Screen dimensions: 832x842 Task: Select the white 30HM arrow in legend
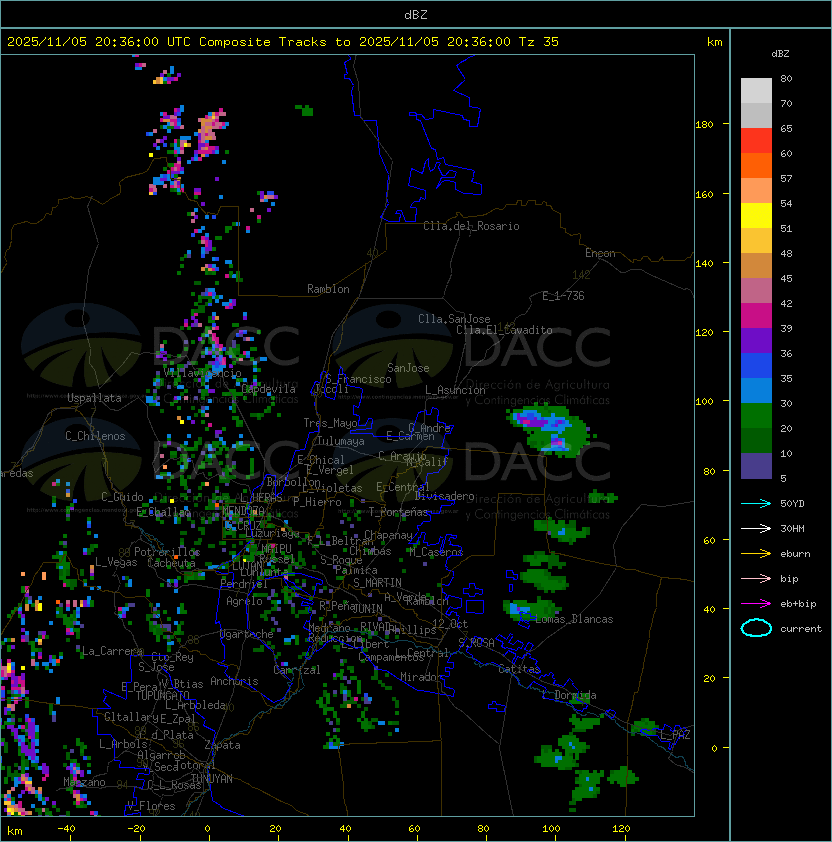pyautogui.click(x=756, y=528)
